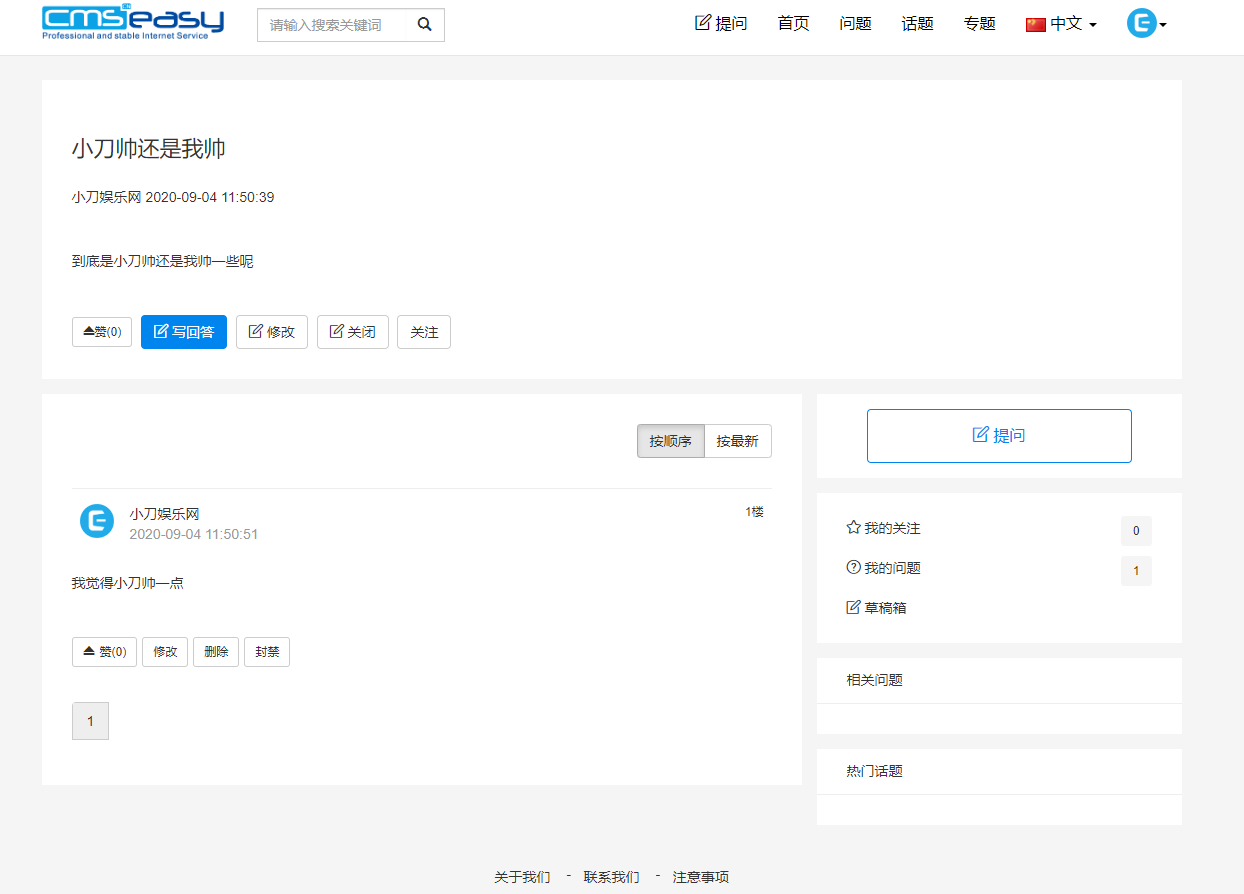Open 话题 in top navigation
The width and height of the screenshot is (1244, 894).
click(917, 24)
